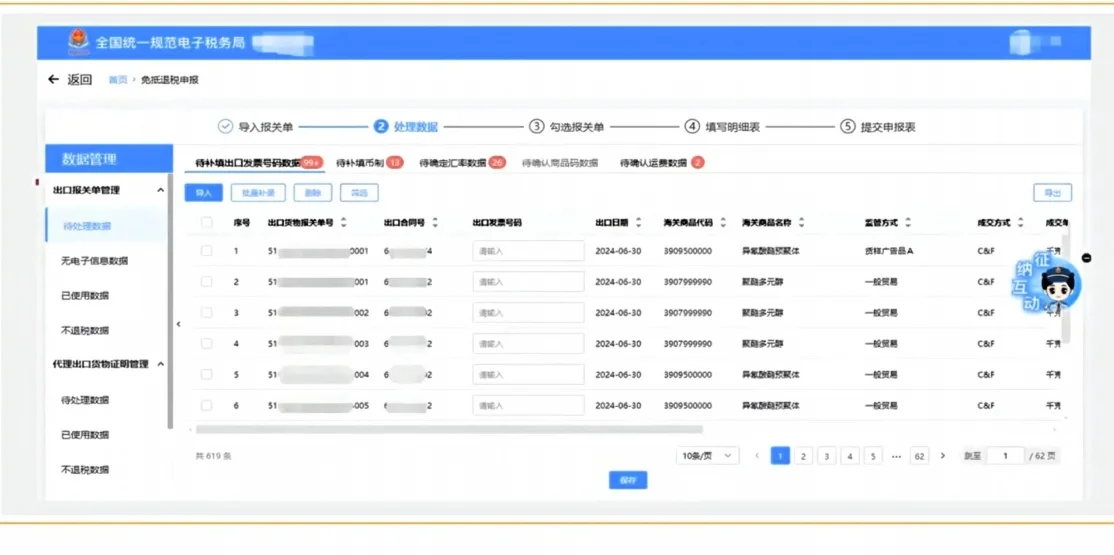Screen dimensions: 1114x555
Task: Collapse the 出口报关单管理 section
Action: (x=161, y=190)
